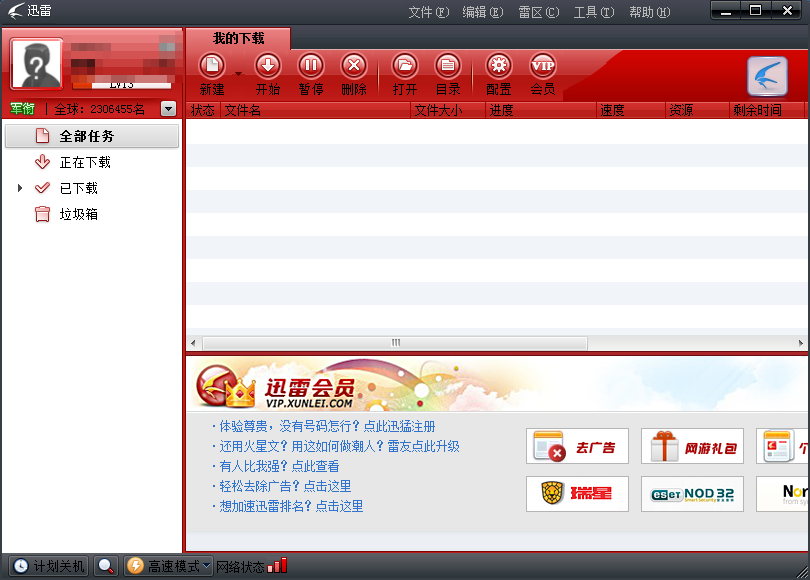Click the 网络状态 network signal indicator
Image resolution: width=810 pixels, height=580 pixels.
251,566
